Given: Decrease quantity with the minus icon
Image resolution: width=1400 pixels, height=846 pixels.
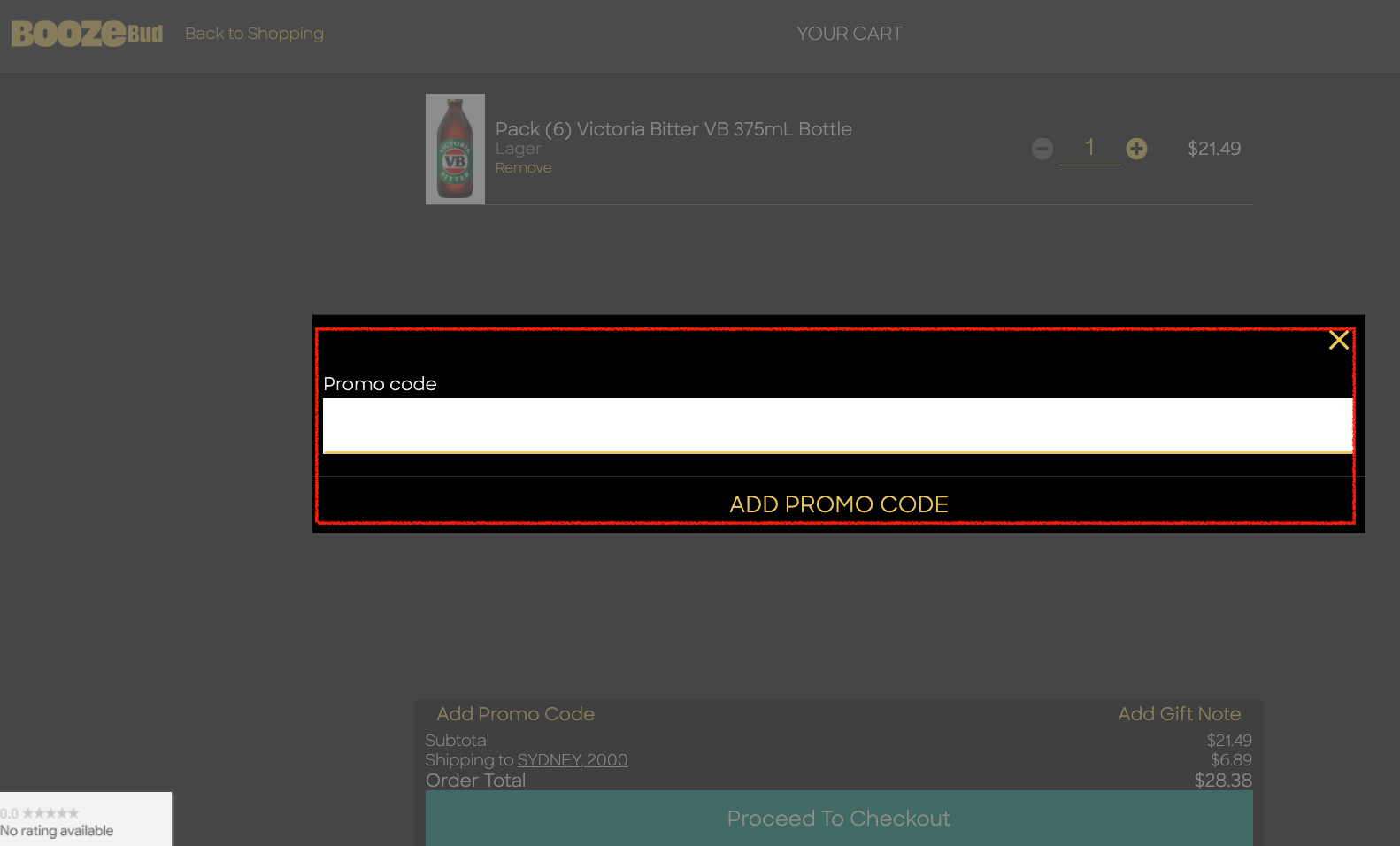Looking at the screenshot, I should tap(1042, 149).
